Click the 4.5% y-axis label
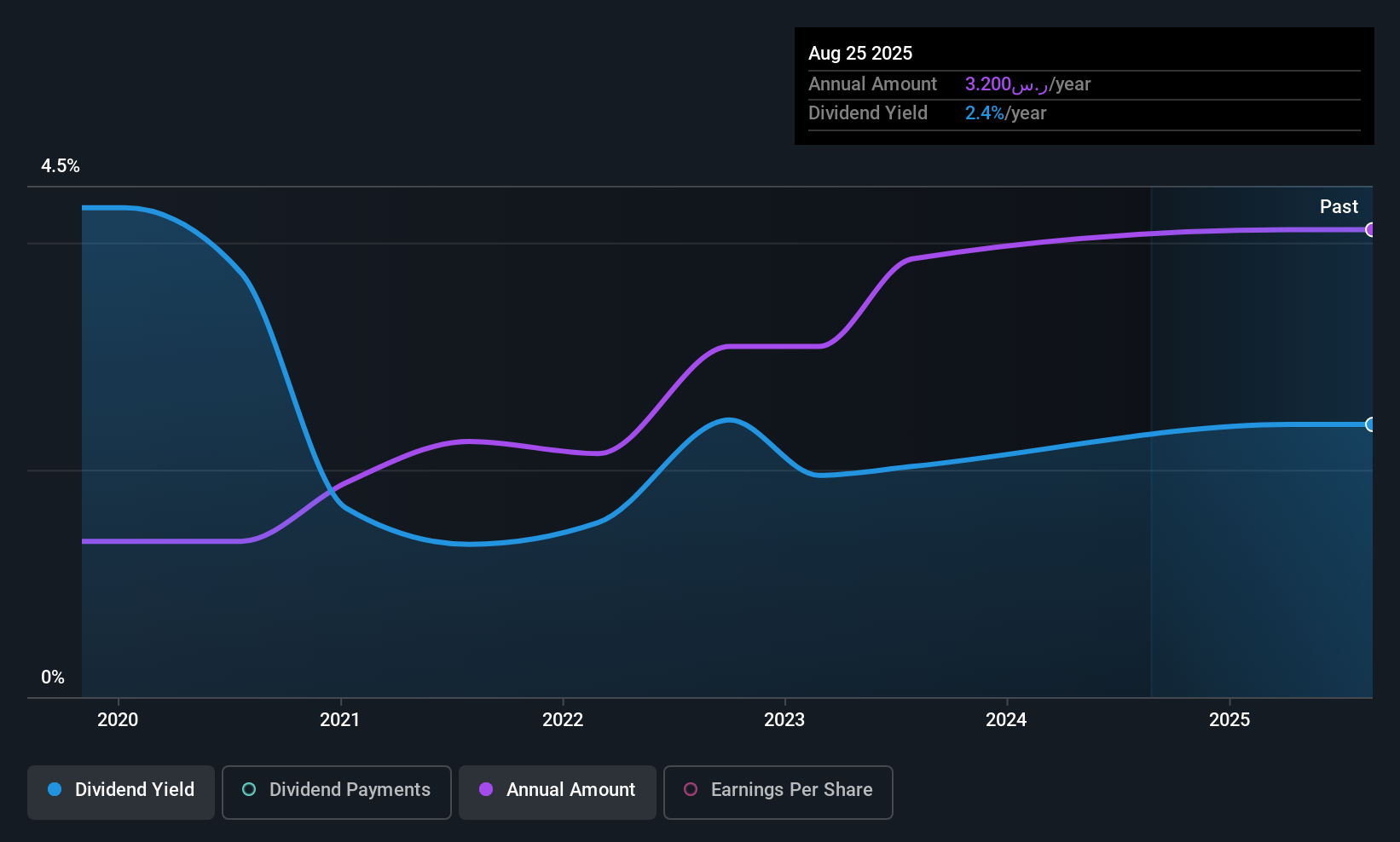Viewport: 1400px width, 842px height. (x=61, y=166)
